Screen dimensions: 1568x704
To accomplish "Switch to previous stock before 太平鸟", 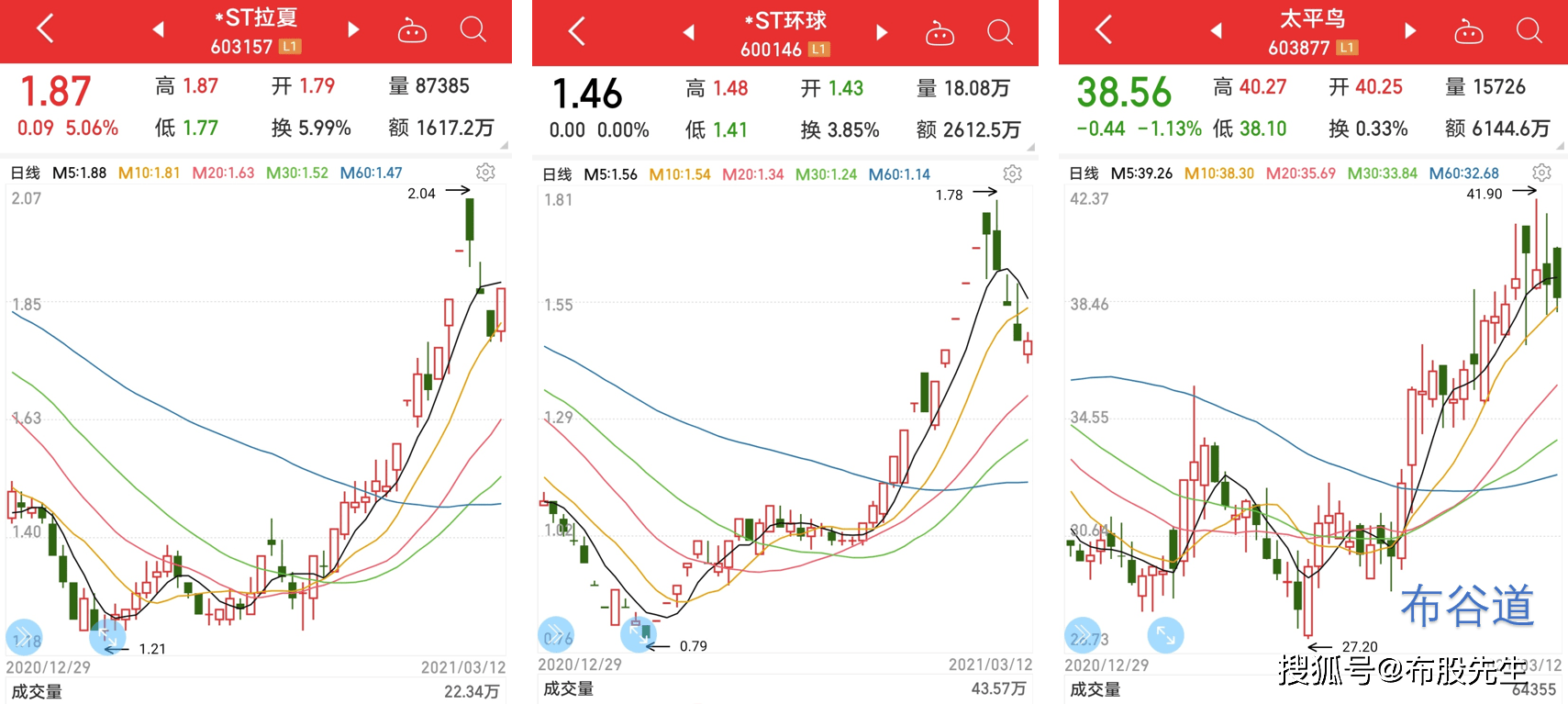I will pyautogui.click(x=1216, y=31).
